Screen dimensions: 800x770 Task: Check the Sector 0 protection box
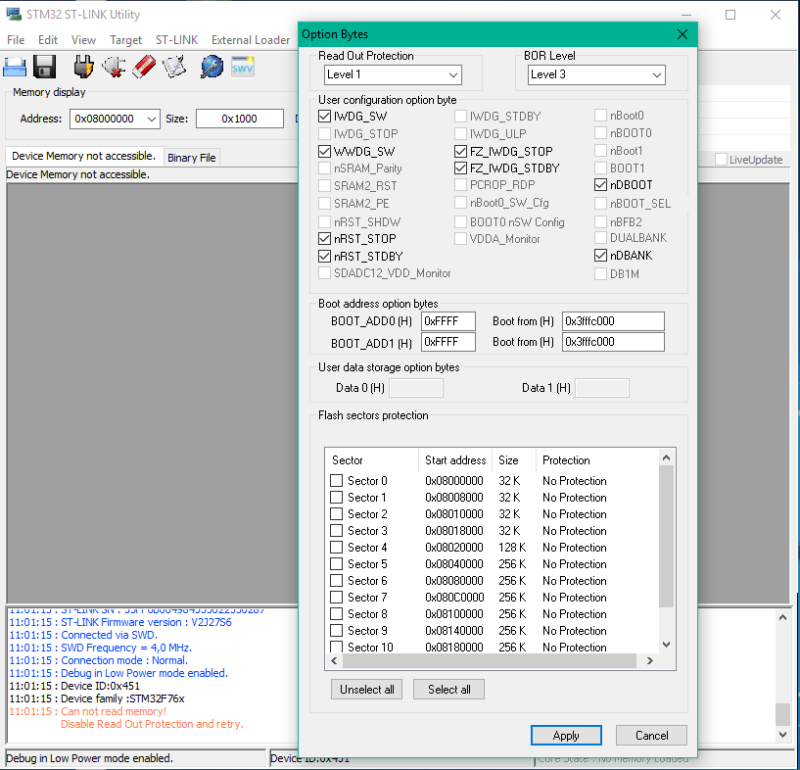tap(336, 481)
